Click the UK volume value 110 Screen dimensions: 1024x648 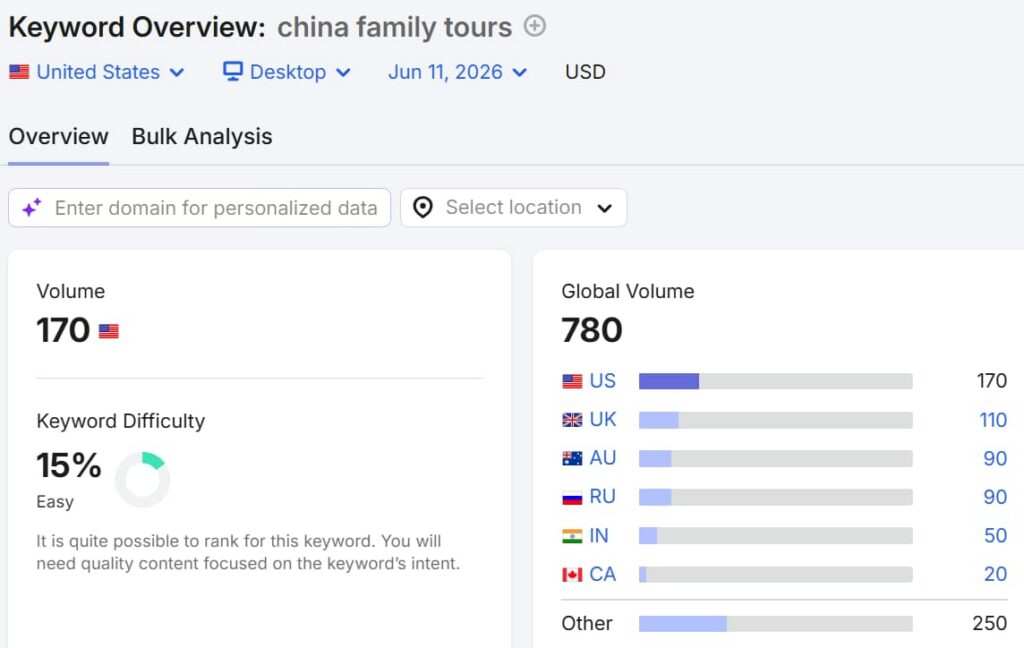pos(993,419)
